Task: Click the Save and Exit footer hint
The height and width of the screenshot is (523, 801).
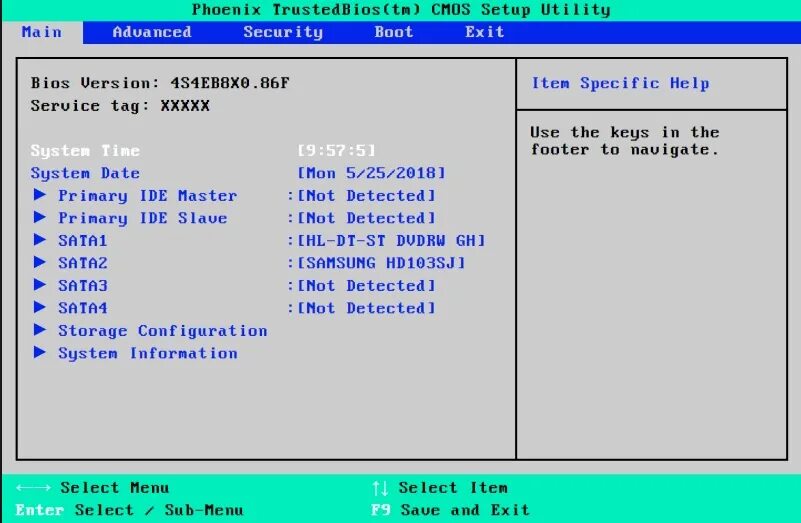Action: point(465,510)
